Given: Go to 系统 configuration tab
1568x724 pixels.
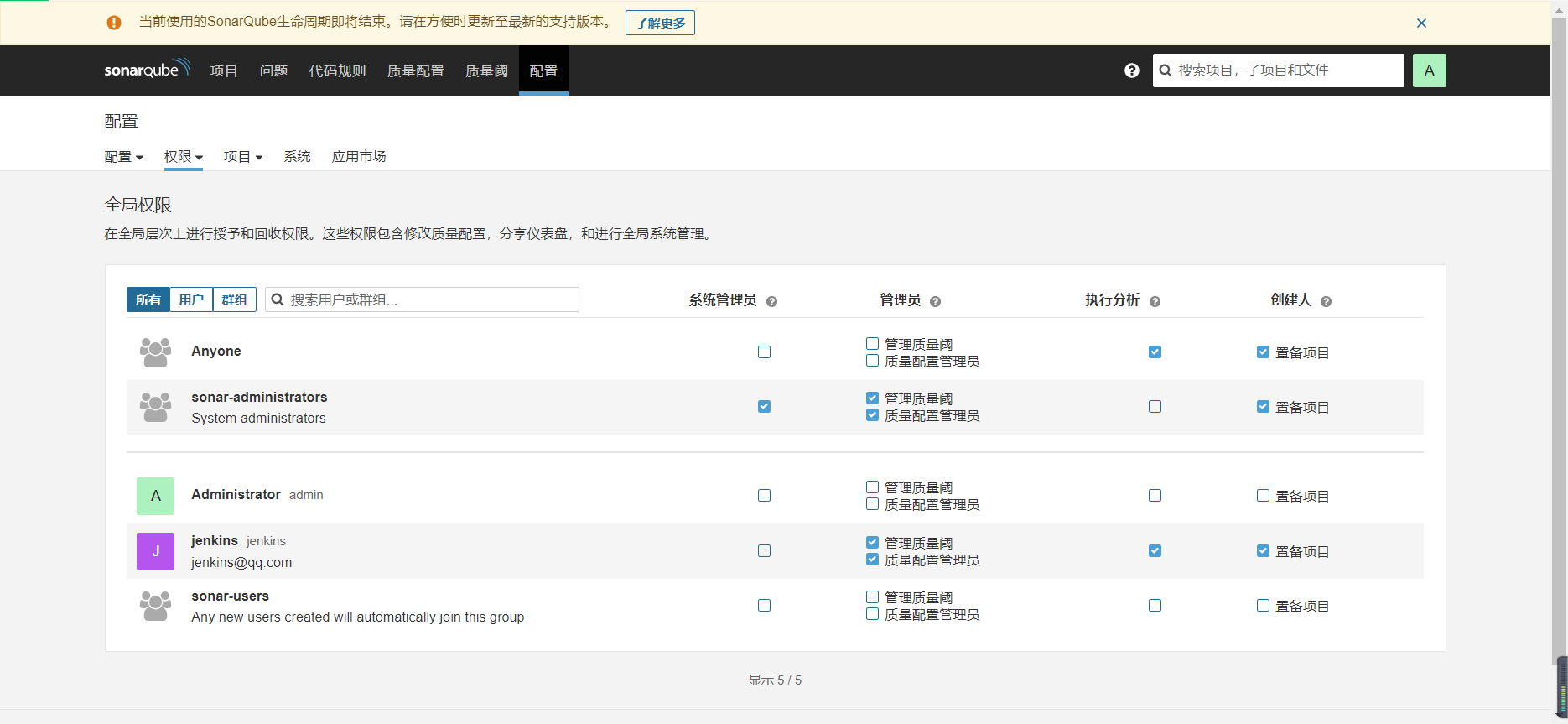Looking at the screenshot, I should [297, 157].
